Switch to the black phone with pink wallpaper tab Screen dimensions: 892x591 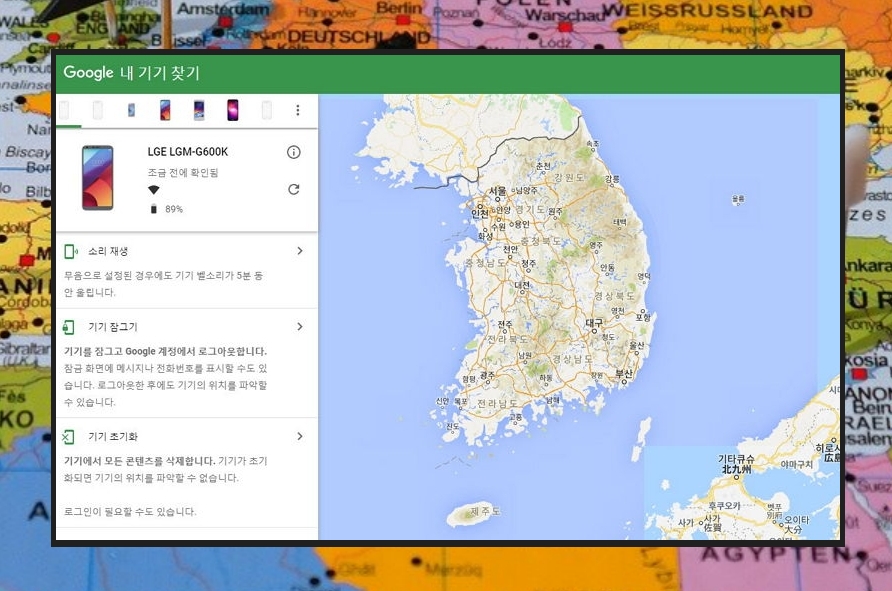click(x=233, y=110)
